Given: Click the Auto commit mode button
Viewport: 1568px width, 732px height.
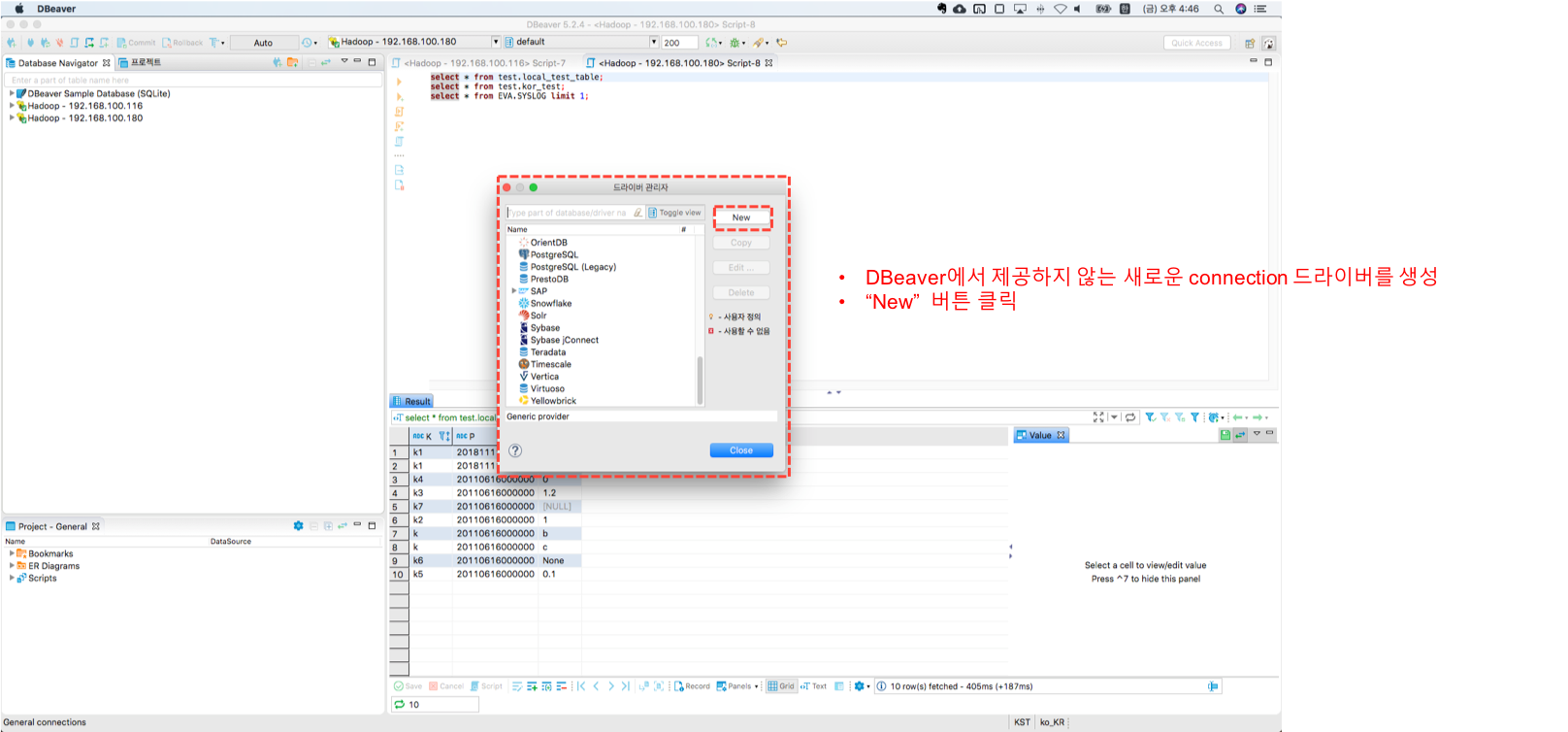Looking at the screenshot, I should pos(263,43).
